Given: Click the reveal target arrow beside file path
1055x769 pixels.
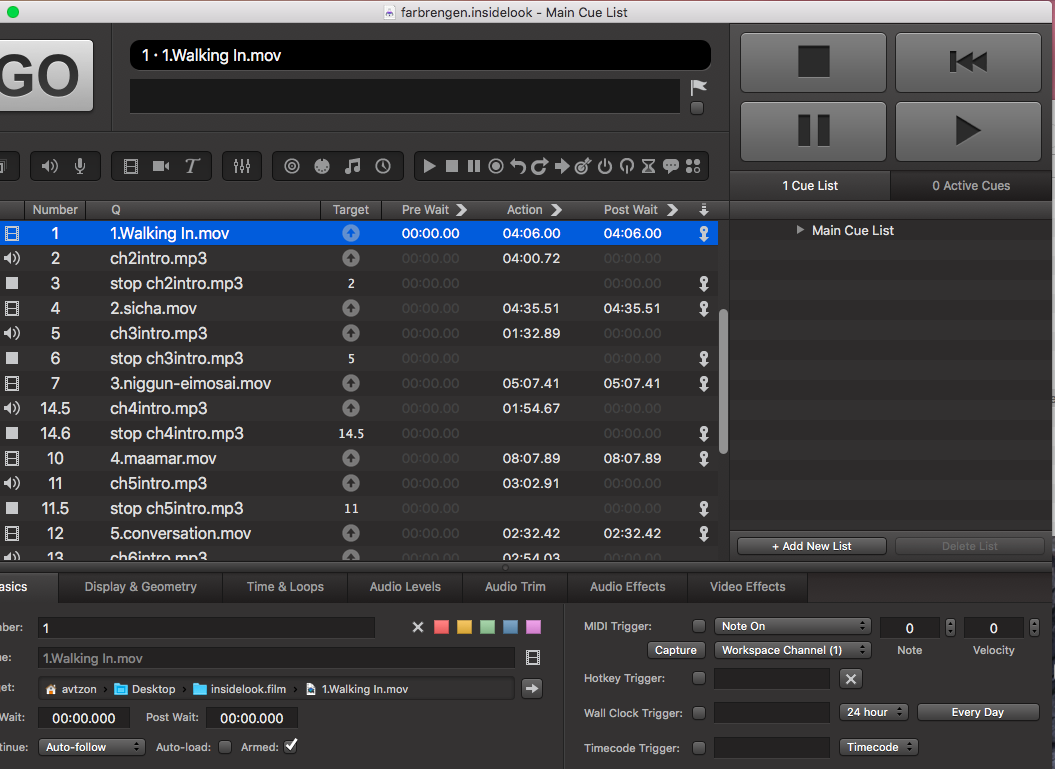Looking at the screenshot, I should pos(532,688).
